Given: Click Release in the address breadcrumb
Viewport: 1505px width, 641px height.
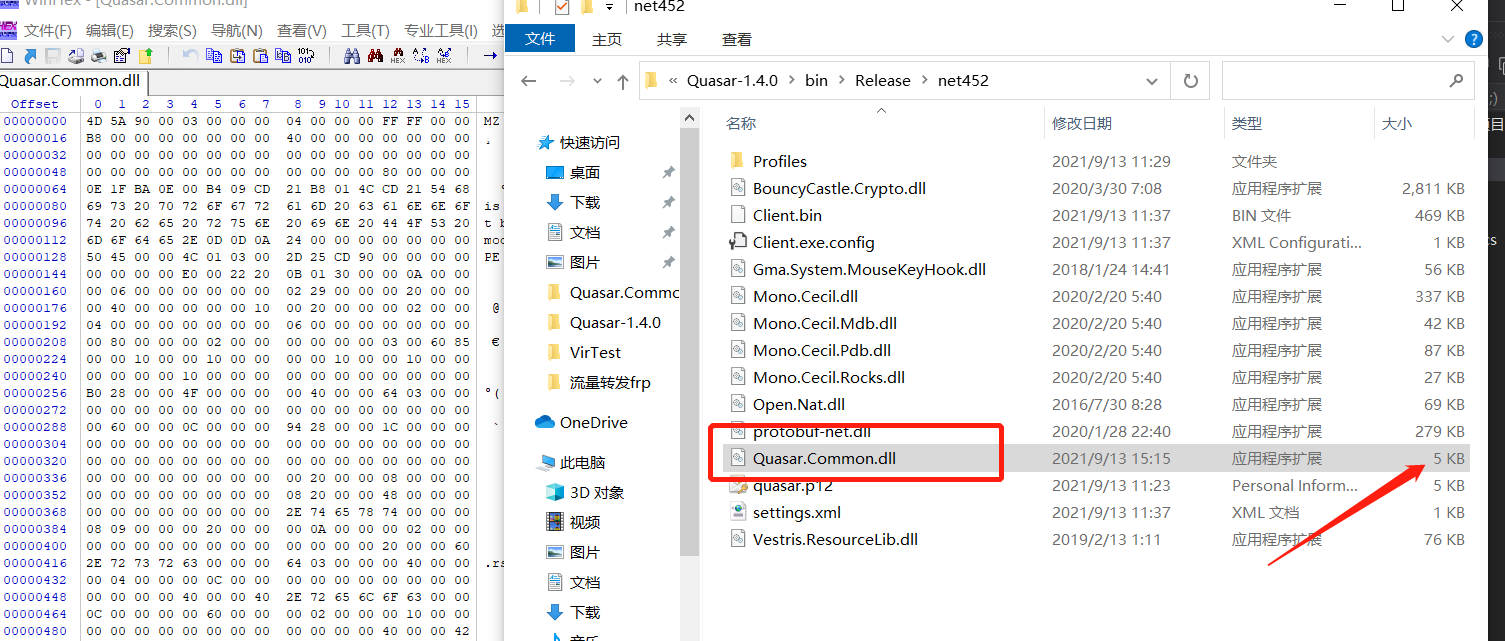Looking at the screenshot, I should (883, 81).
